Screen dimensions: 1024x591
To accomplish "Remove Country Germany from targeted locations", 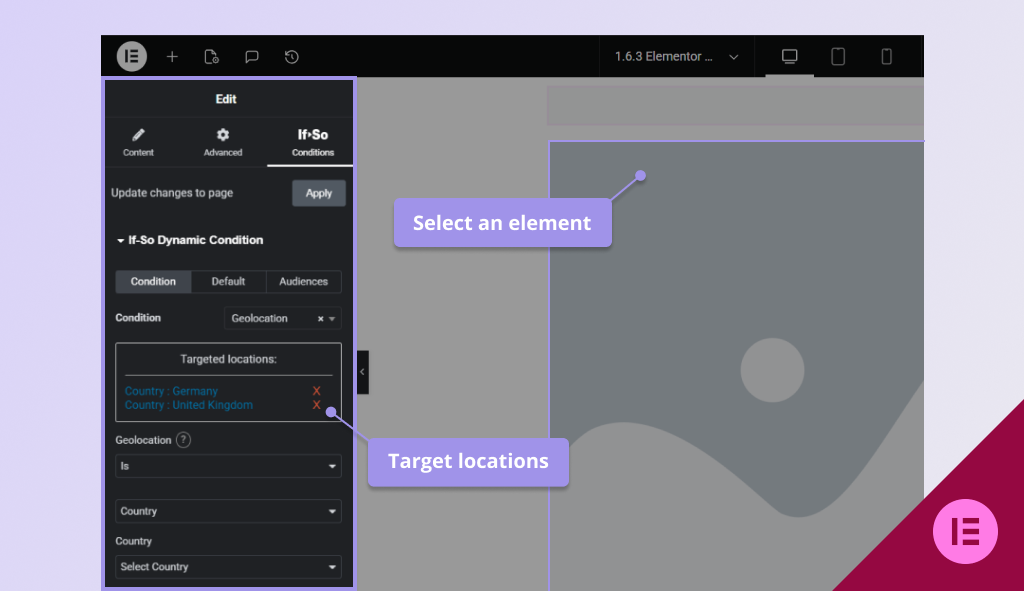I will pyautogui.click(x=318, y=391).
